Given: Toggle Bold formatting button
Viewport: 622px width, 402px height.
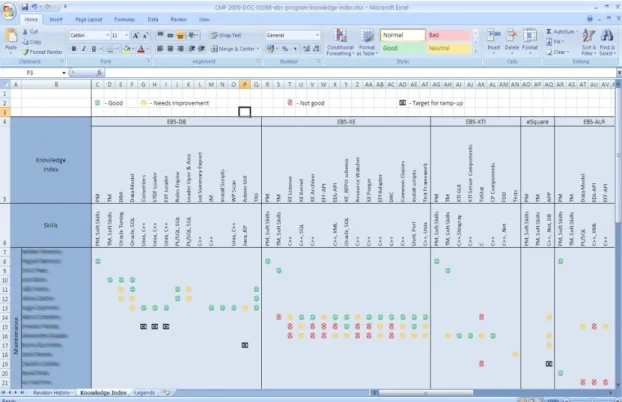Looking at the screenshot, I should [x=74, y=49].
